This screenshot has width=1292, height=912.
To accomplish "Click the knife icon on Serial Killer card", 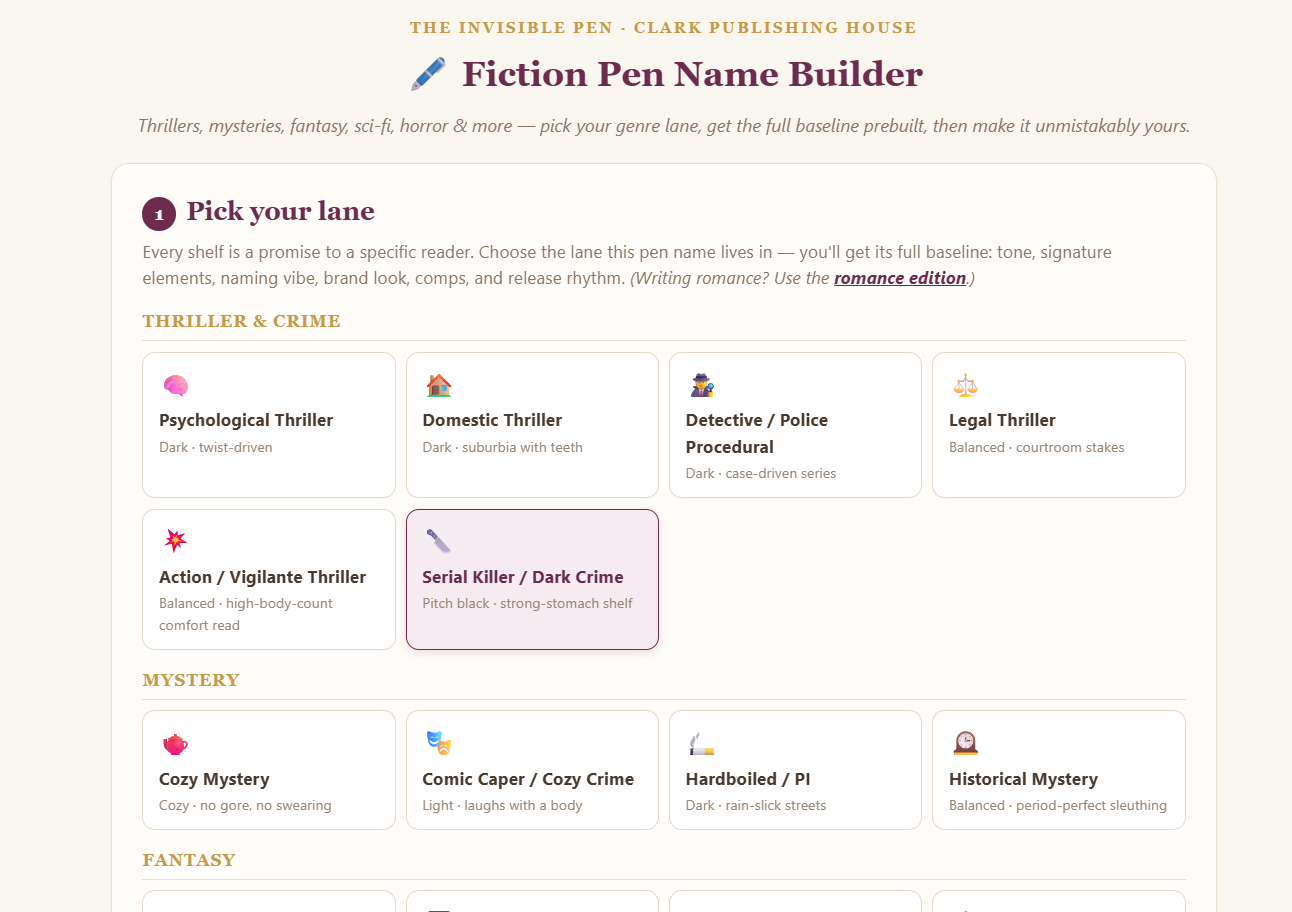I will (439, 541).
